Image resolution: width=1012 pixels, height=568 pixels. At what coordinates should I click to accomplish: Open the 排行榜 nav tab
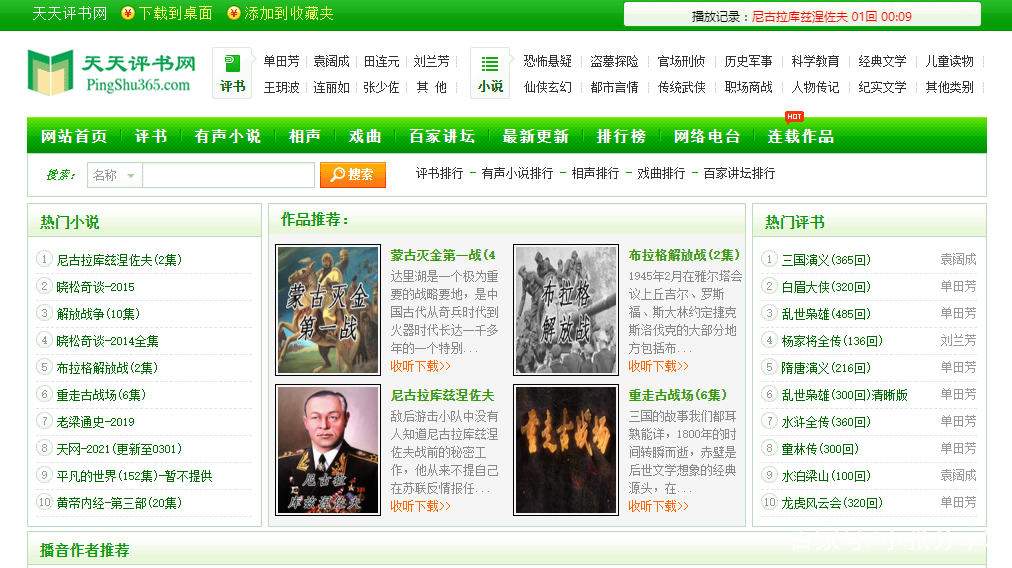pyautogui.click(x=622, y=136)
